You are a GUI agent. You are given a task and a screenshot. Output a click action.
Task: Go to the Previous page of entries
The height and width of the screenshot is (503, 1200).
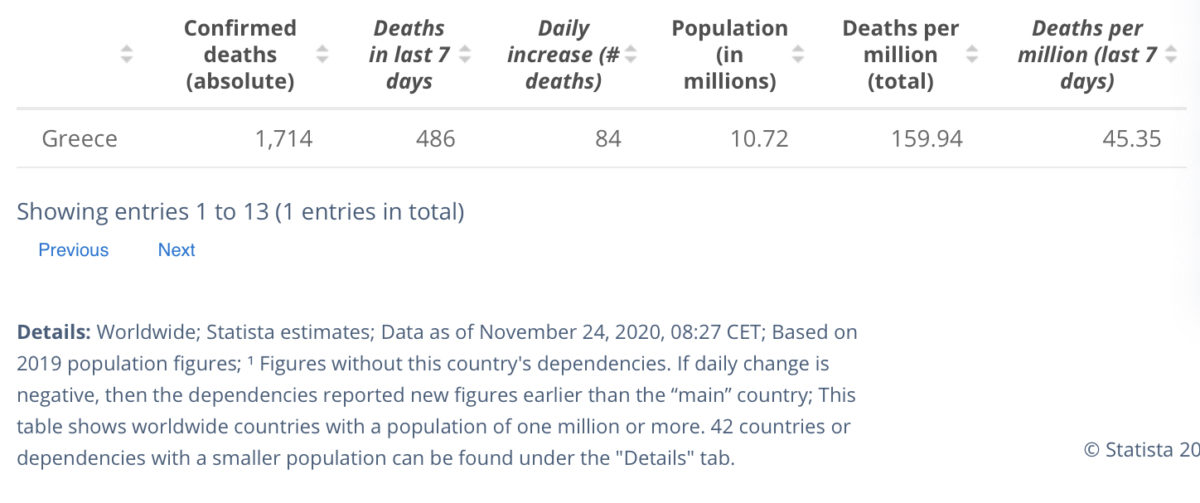(73, 250)
